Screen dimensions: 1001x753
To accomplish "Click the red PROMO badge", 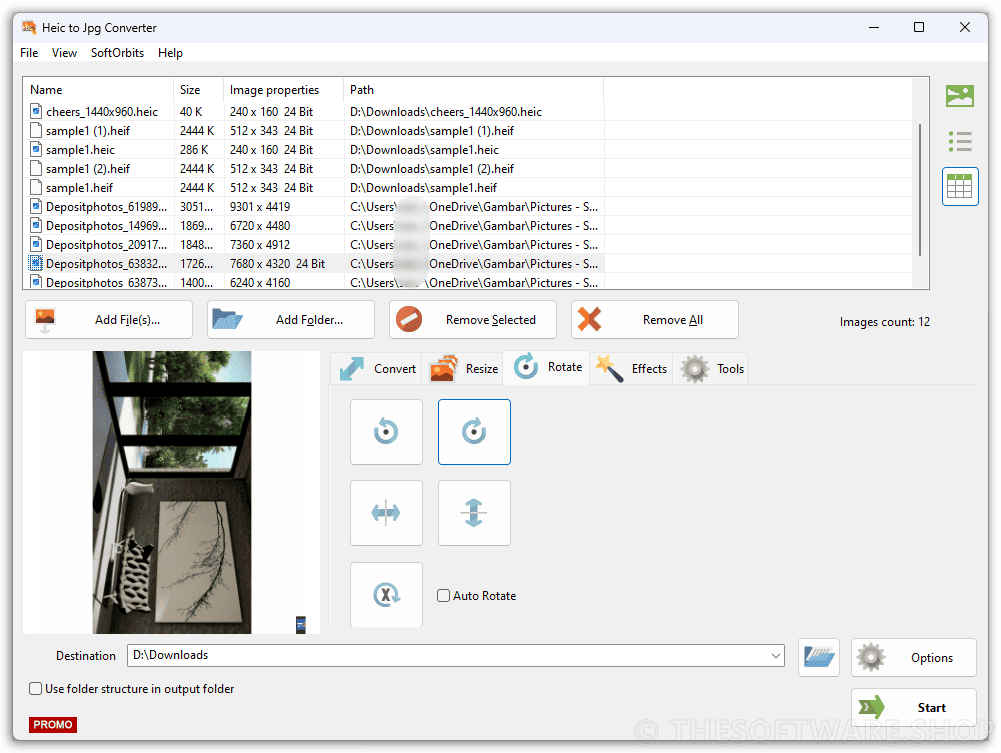I will point(53,725).
